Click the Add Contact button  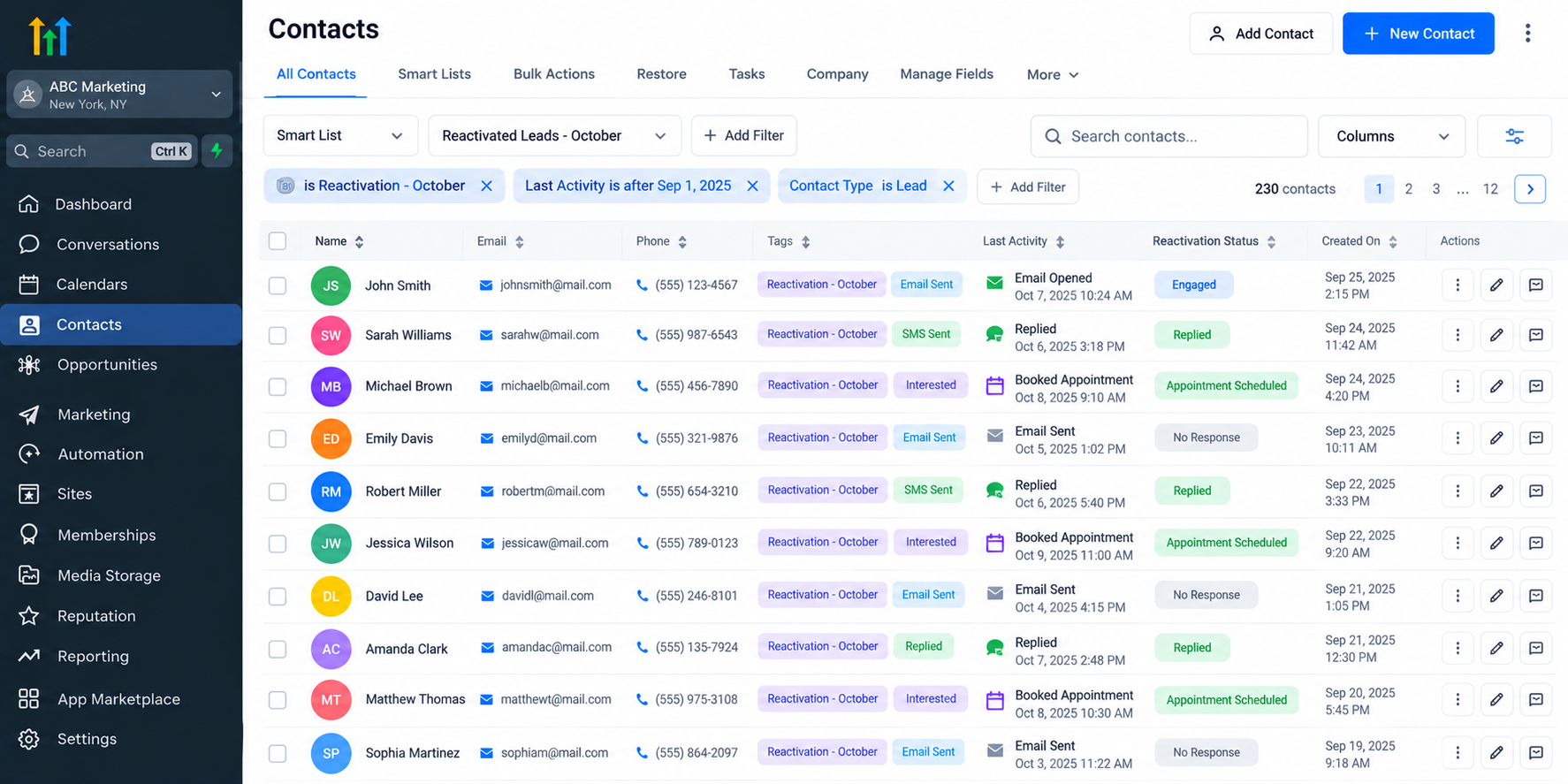[1260, 34]
